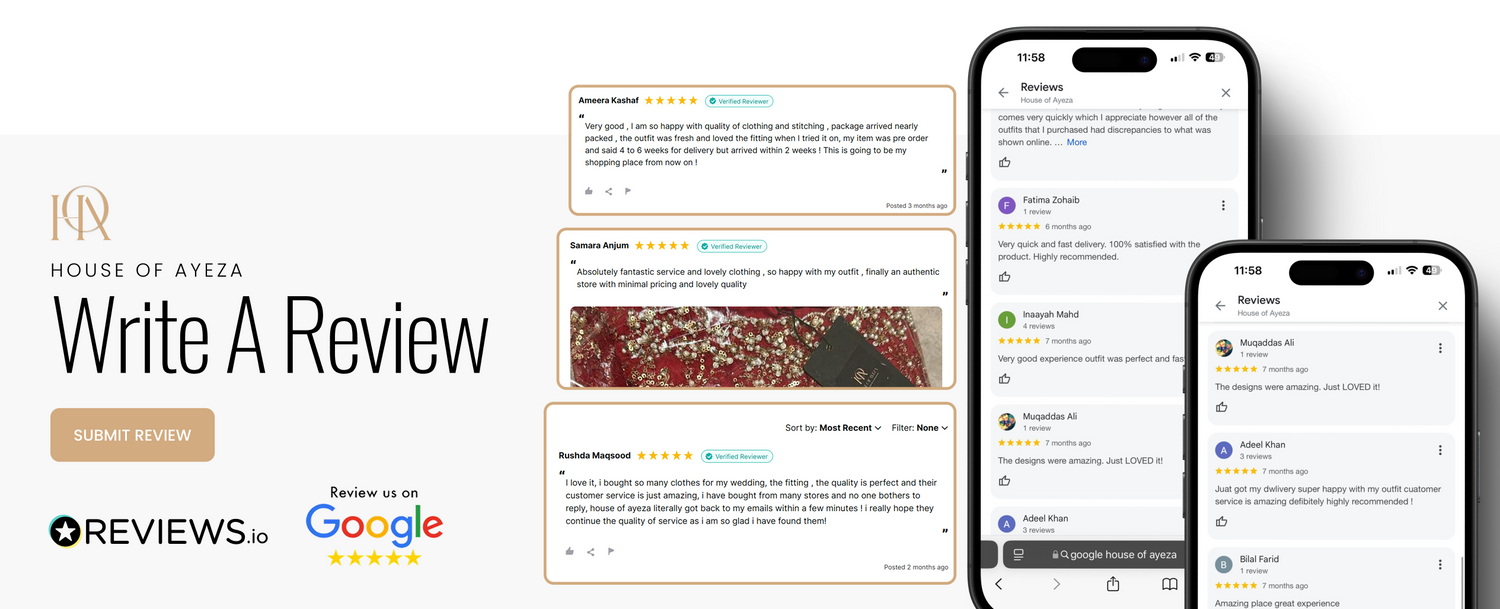Like Ameera Kashaf's review with thumbs-up icon
The height and width of the screenshot is (609, 1500).
click(588, 191)
